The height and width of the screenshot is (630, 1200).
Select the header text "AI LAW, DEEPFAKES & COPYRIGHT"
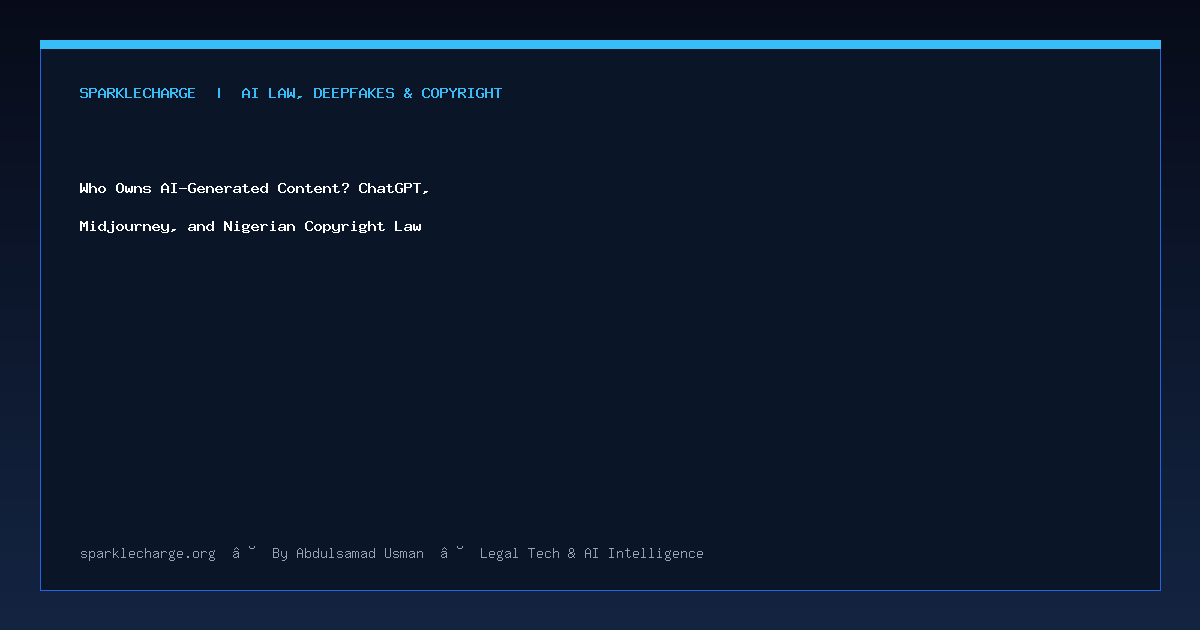(372, 93)
